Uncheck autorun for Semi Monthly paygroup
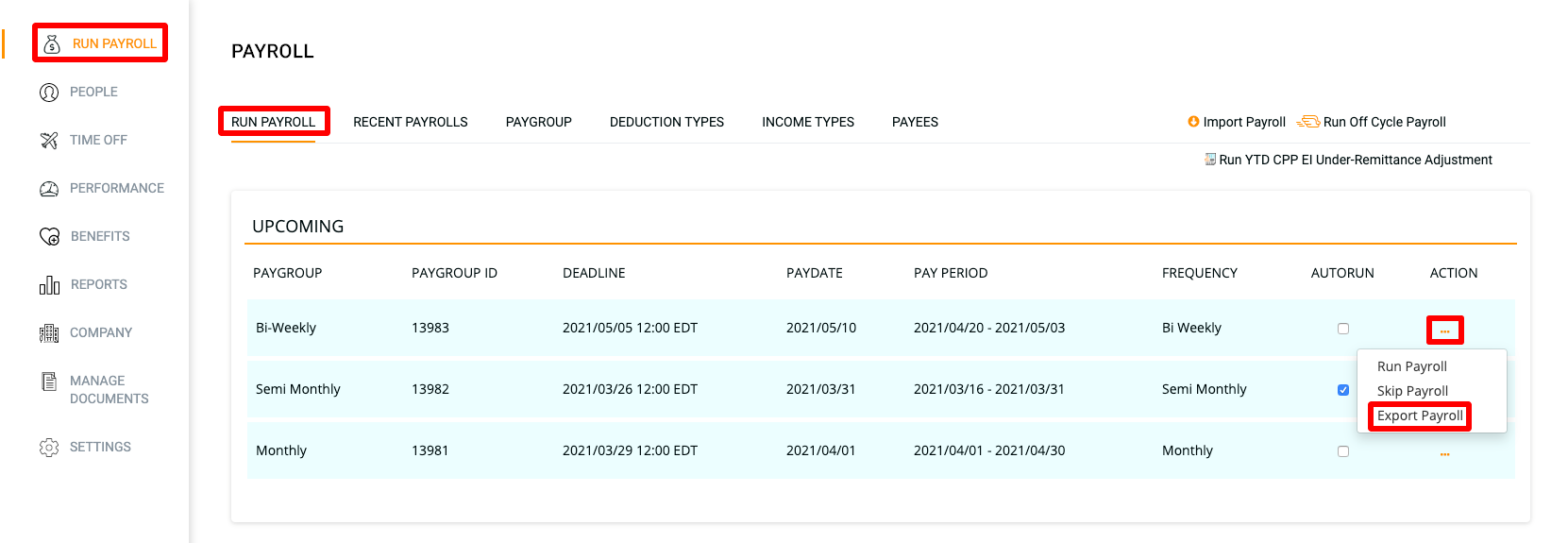 coord(1343,390)
